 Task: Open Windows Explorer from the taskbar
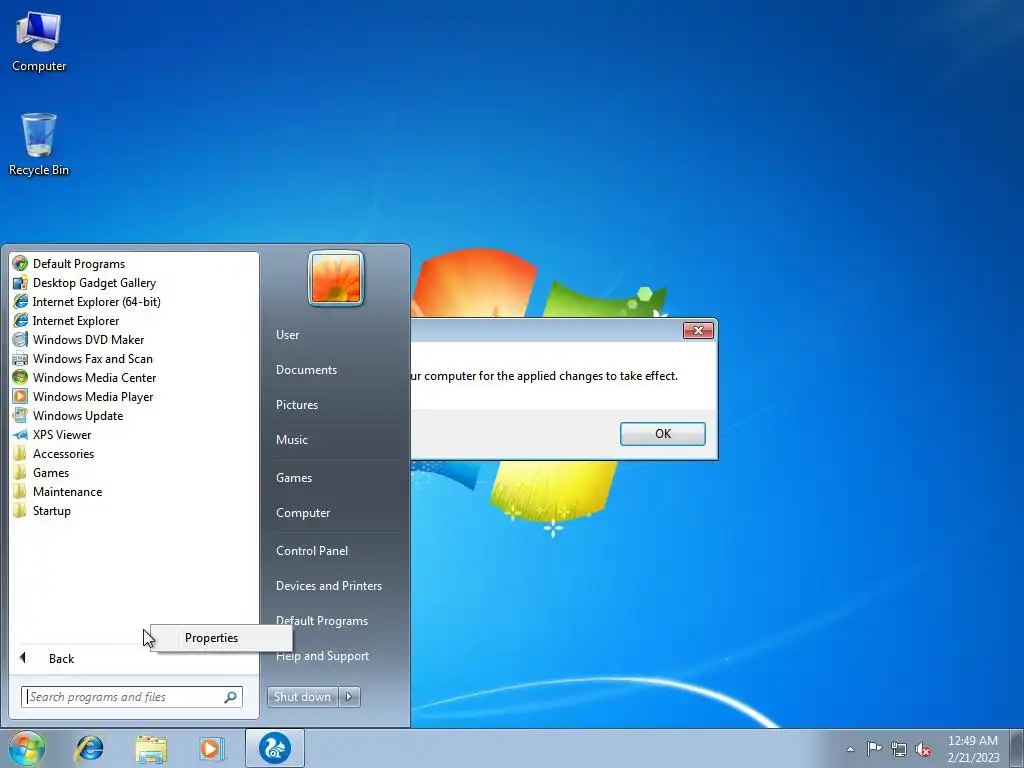click(x=151, y=748)
